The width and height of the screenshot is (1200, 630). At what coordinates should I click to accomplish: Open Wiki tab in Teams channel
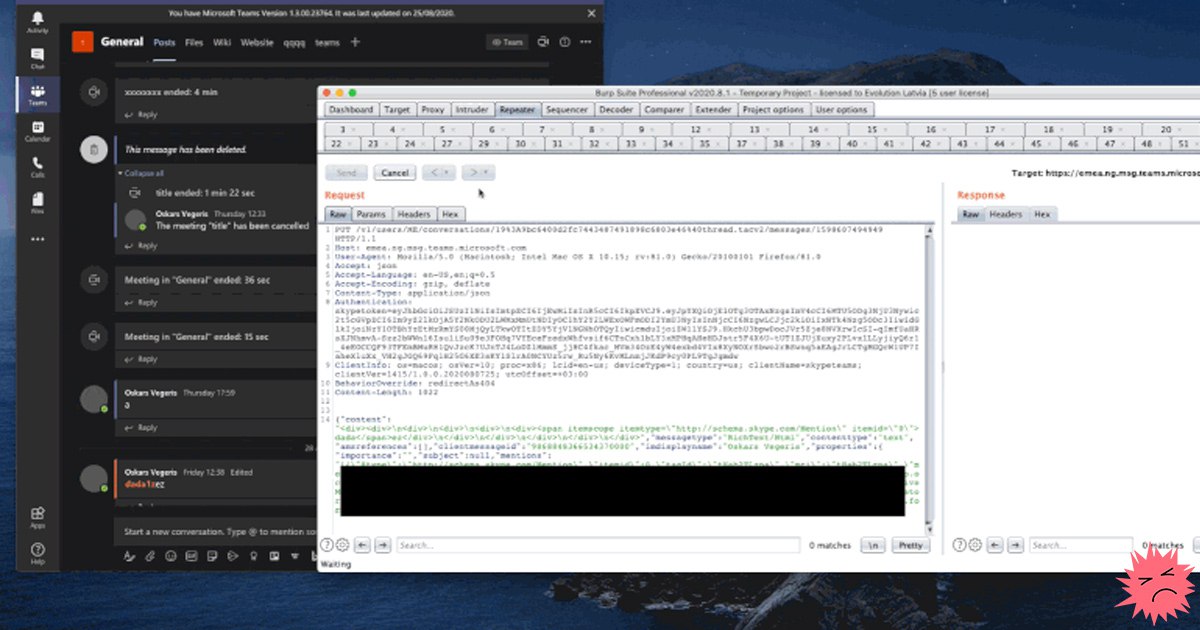(x=222, y=43)
